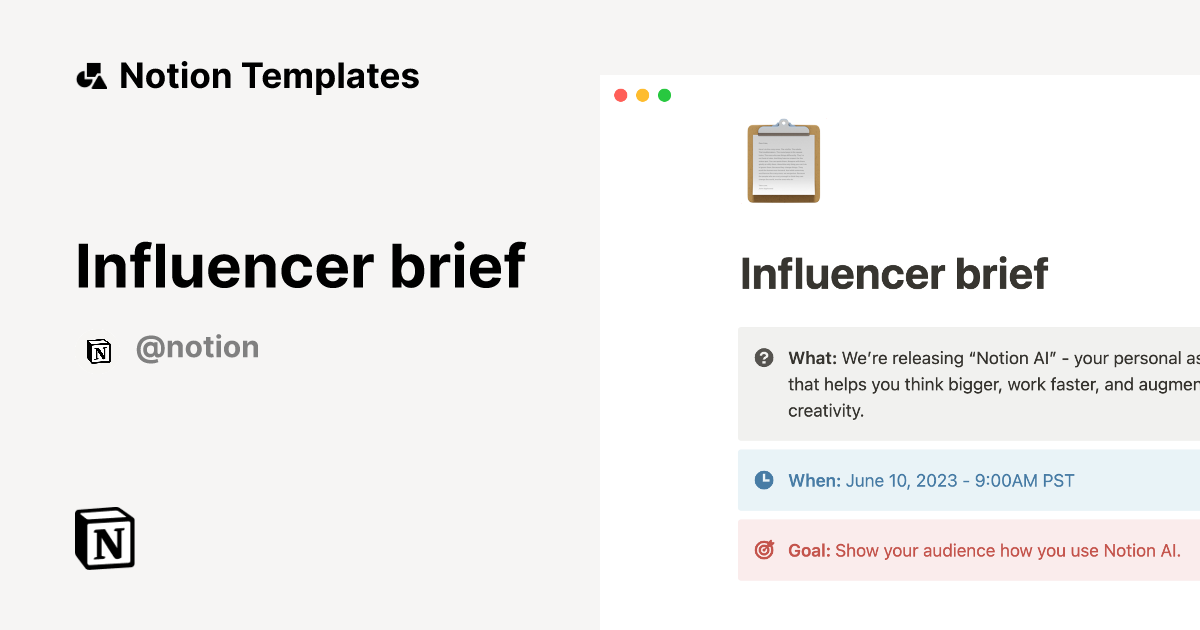Click the bold "Goal:" label
The height and width of the screenshot is (630, 1200).
[x=809, y=551]
